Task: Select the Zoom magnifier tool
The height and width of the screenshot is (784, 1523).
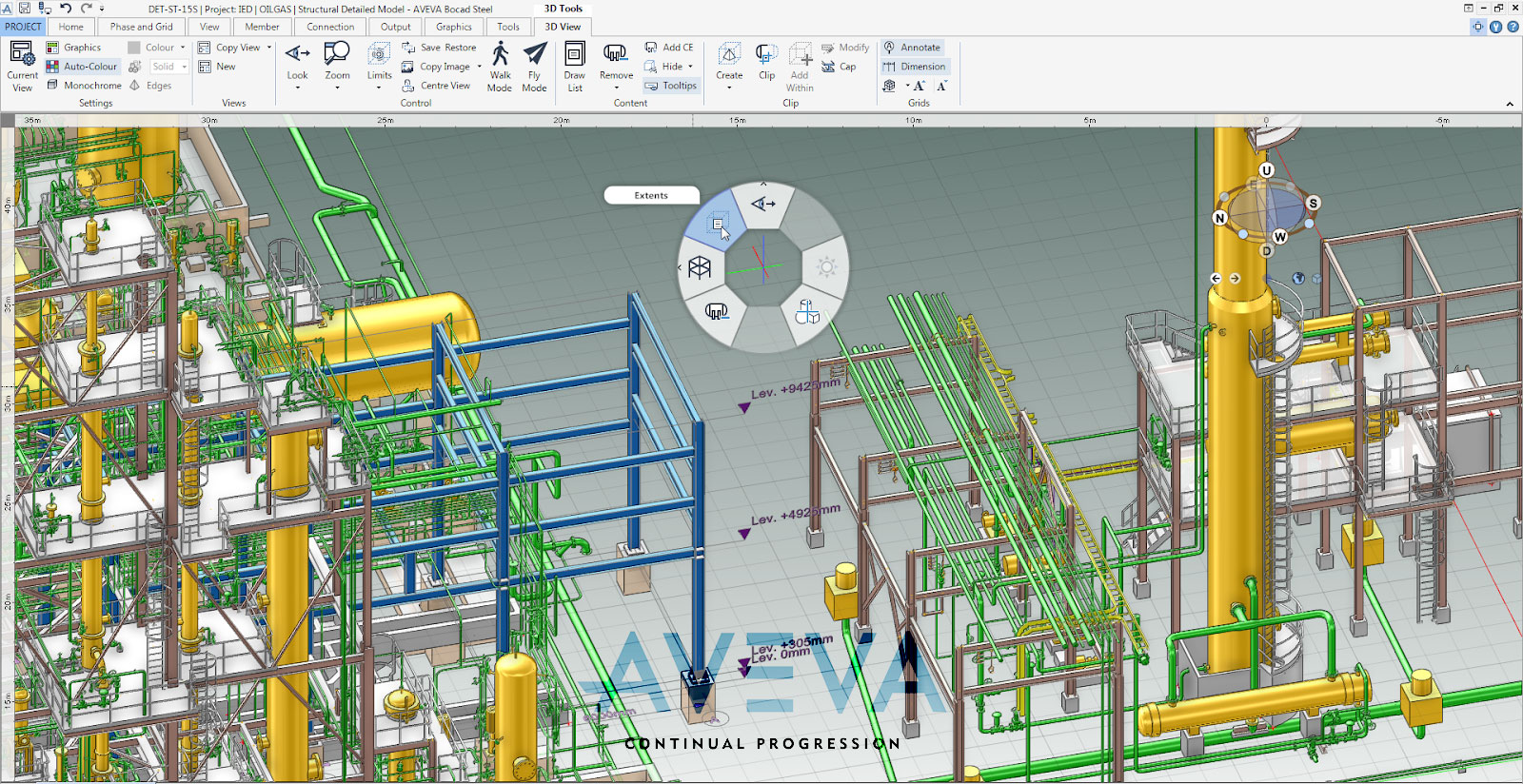Action: (x=337, y=53)
